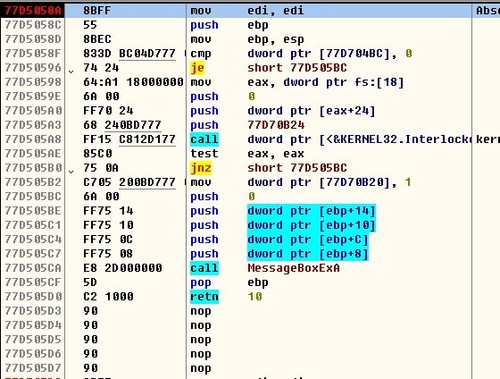Click address 77D50598
500x379 pixels.
33,82
